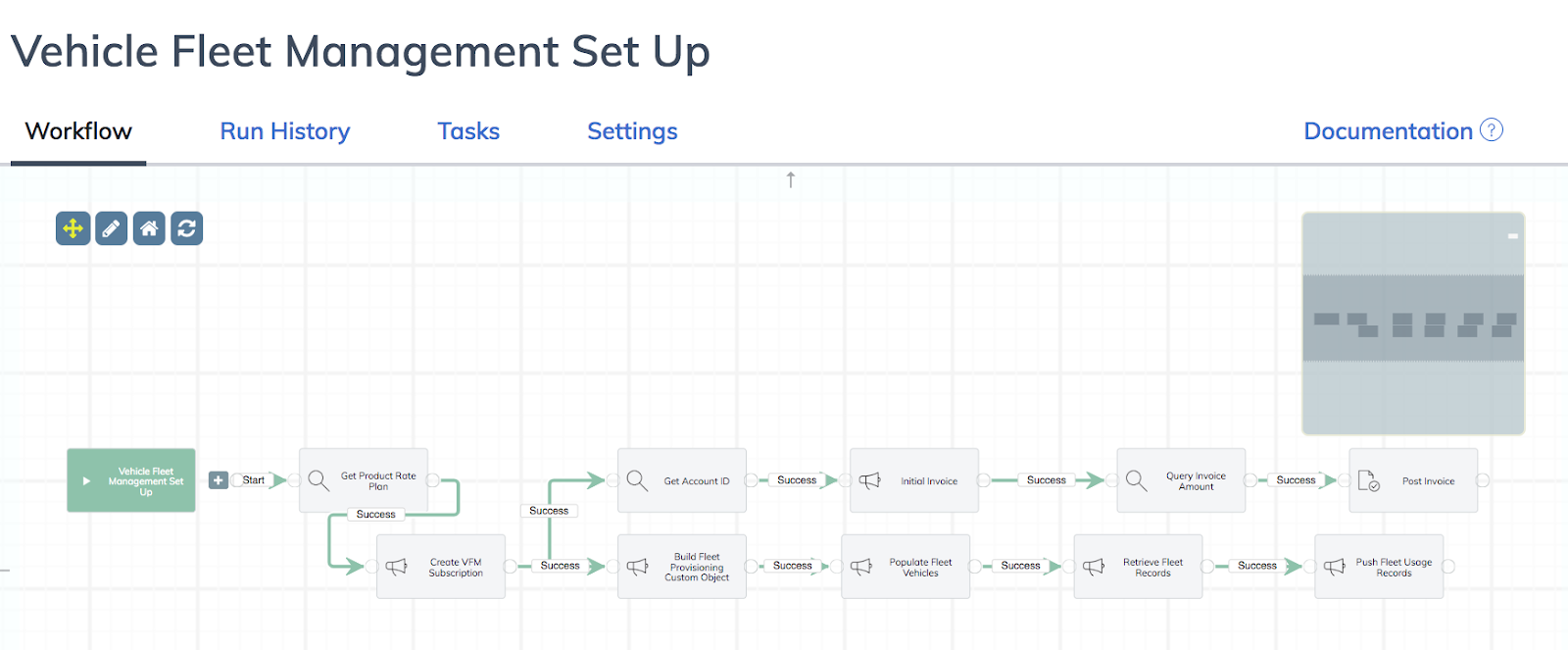Image resolution: width=1568 pixels, height=650 pixels.
Task: Open the Tasks tab
Action: point(468,131)
